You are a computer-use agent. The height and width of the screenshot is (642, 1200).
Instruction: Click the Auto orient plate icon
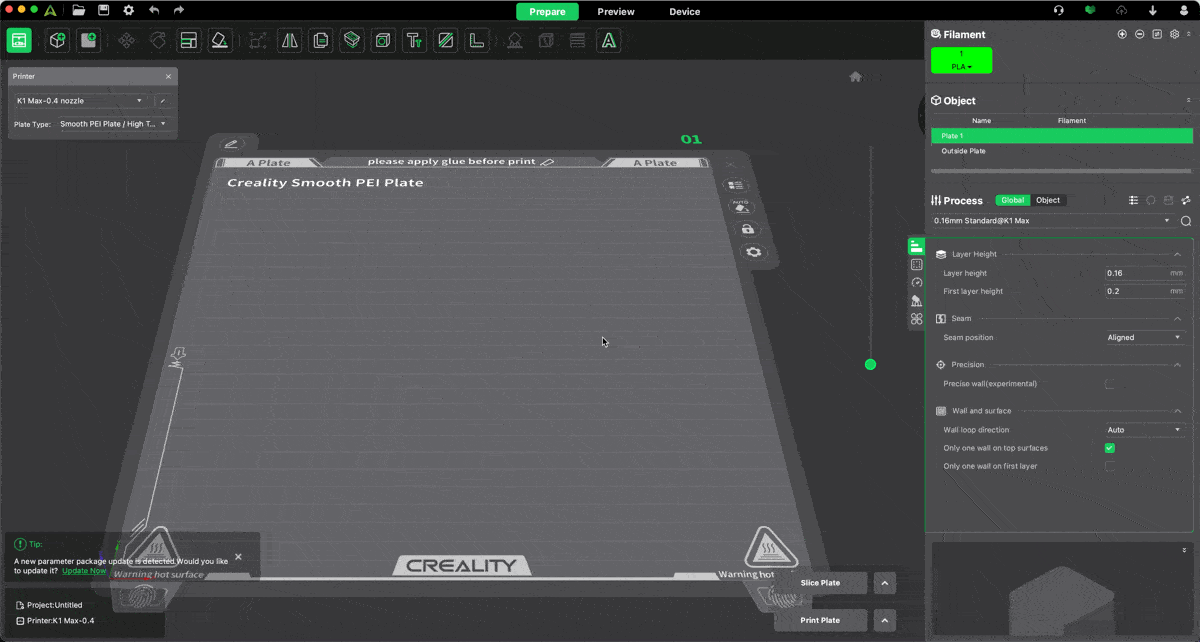(x=741, y=207)
